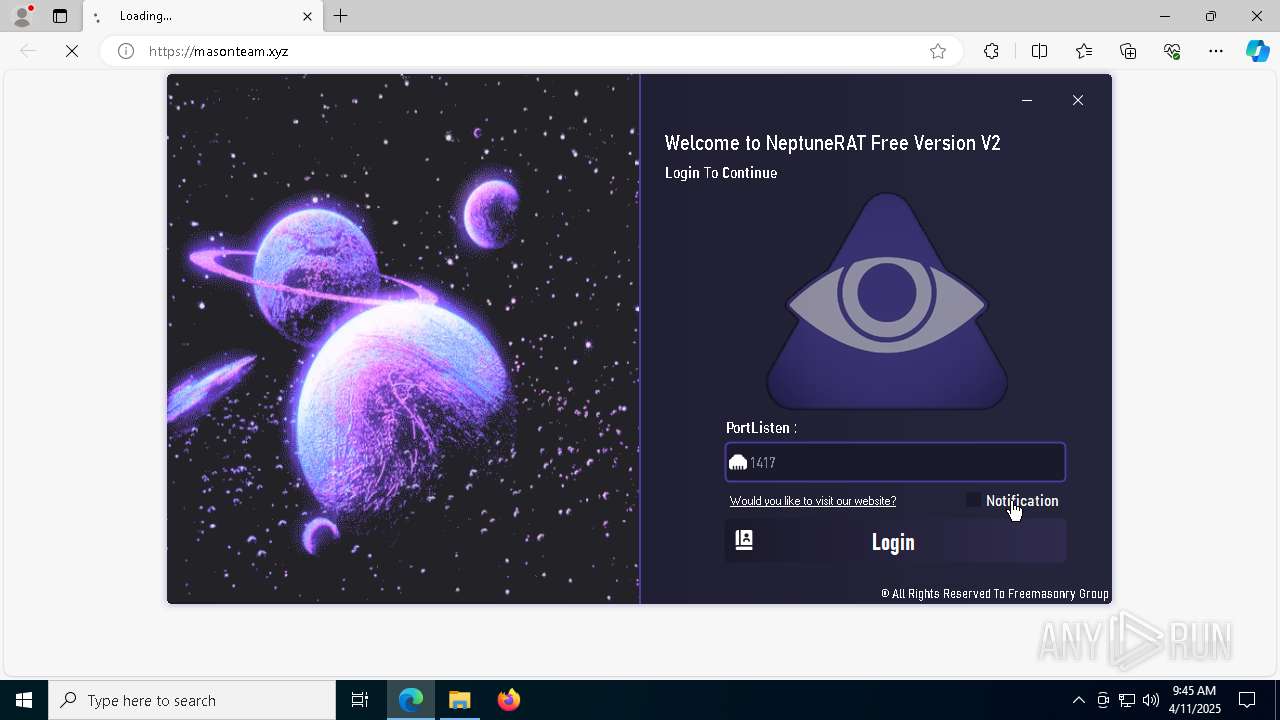The width and height of the screenshot is (1280, 720).
Task: Open the Copilot sidebar
Action: click(x=1257, y=51)
